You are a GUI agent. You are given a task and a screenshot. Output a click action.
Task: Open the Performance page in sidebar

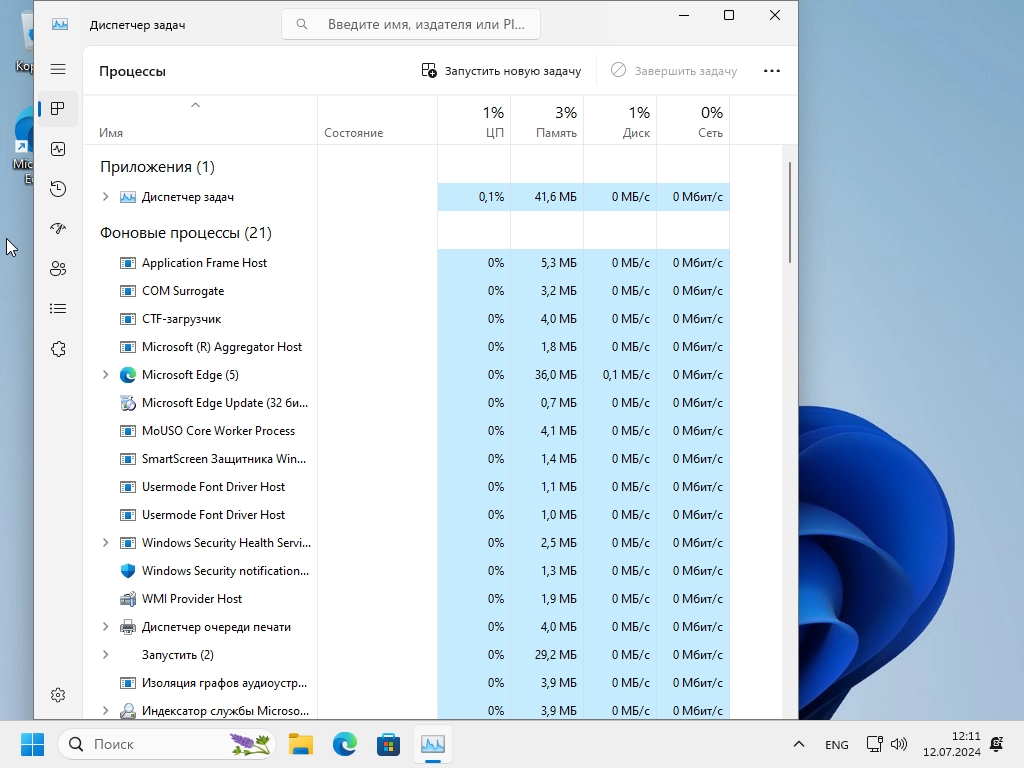click(58, 149)
